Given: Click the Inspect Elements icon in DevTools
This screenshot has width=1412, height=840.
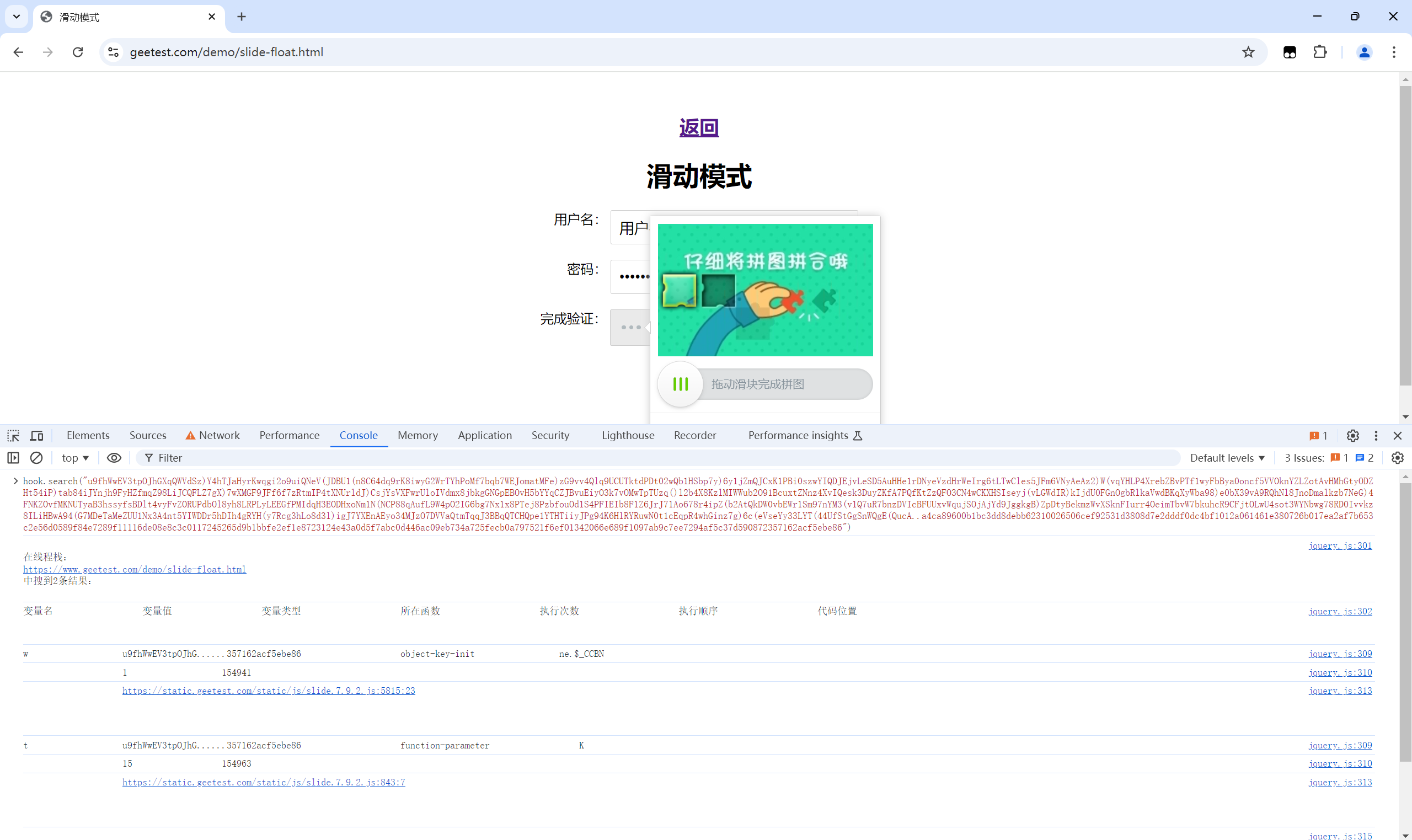Looking at the screenshot, I should 13,434.
